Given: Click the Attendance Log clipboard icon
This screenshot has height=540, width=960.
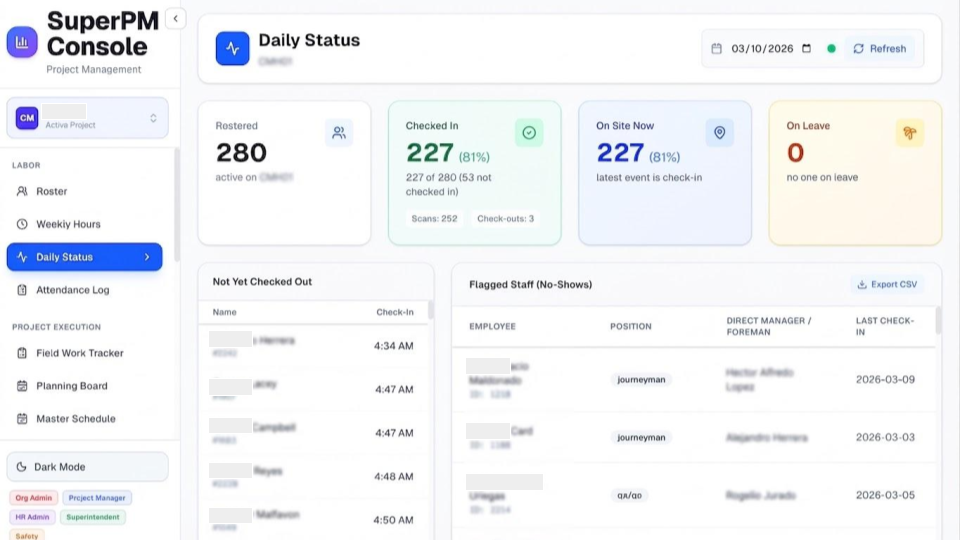Looking at the screenshot, I should click(x=22, y=290).
